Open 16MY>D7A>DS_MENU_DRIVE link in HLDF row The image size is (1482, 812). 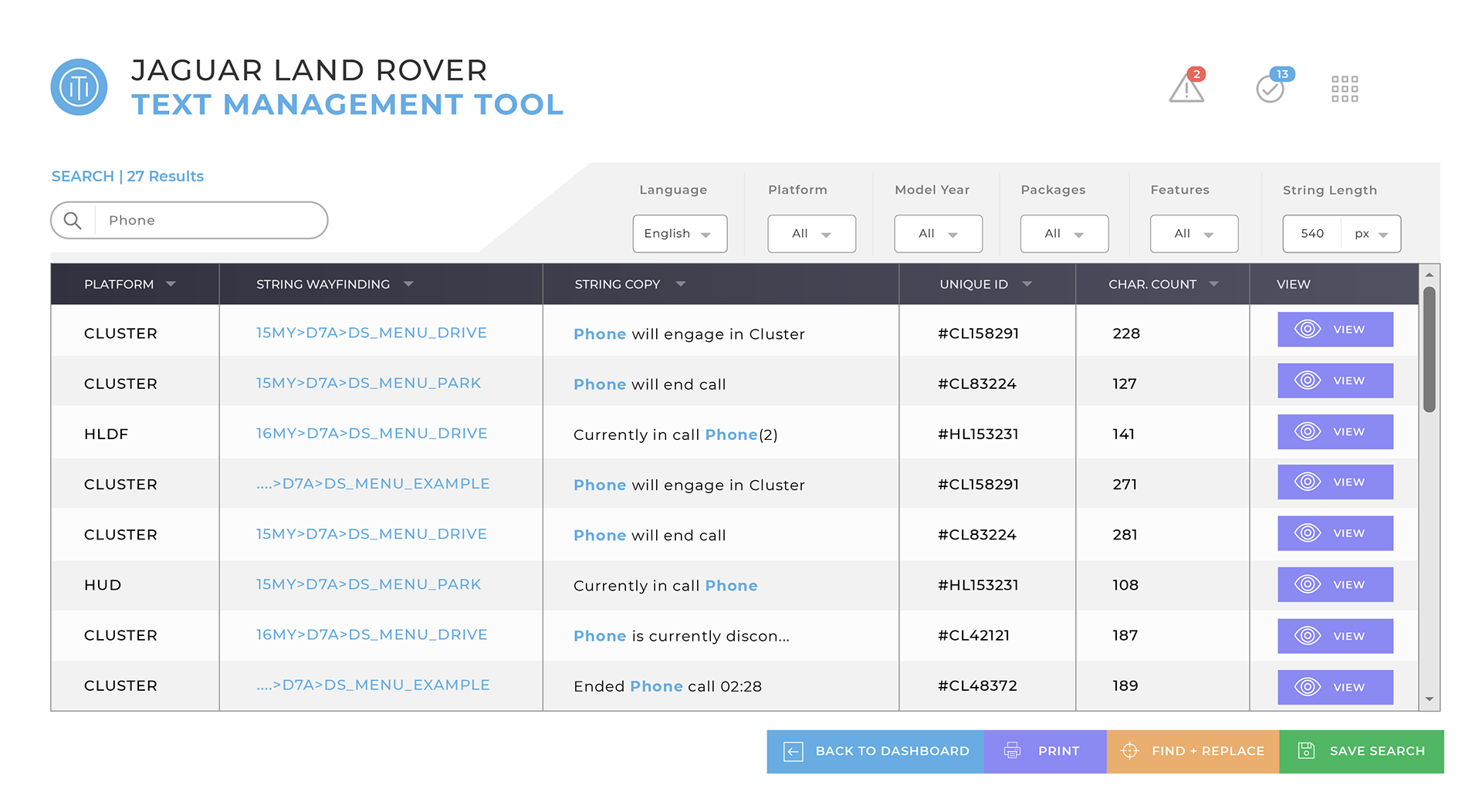click(x=371, y=433)
